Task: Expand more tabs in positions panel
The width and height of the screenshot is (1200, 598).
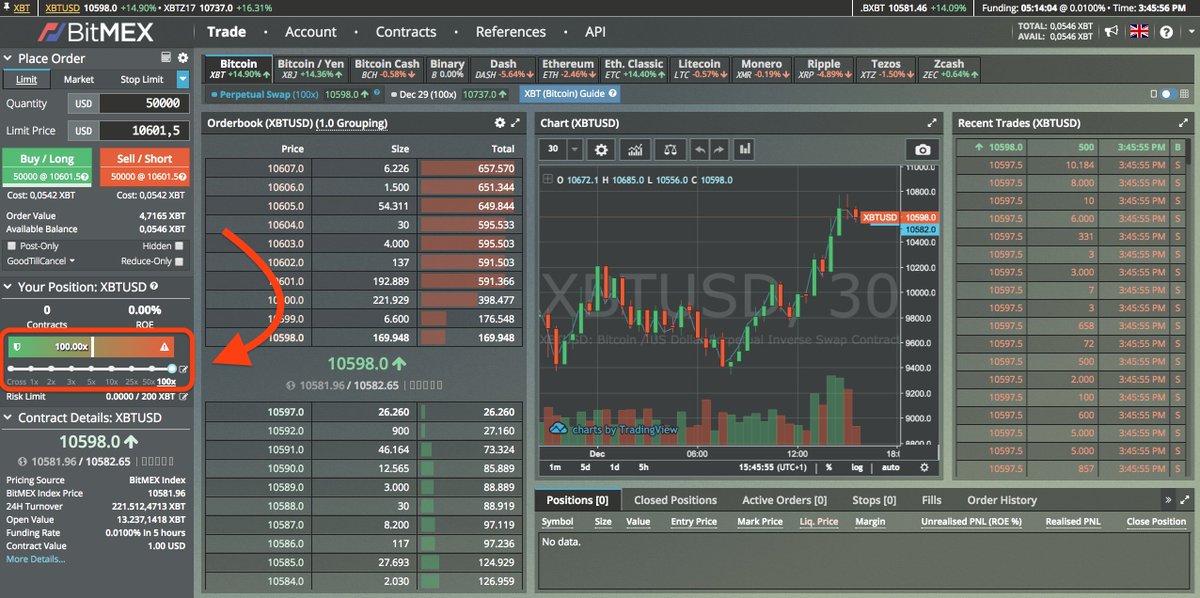Action: click(x=1168, y=499)
